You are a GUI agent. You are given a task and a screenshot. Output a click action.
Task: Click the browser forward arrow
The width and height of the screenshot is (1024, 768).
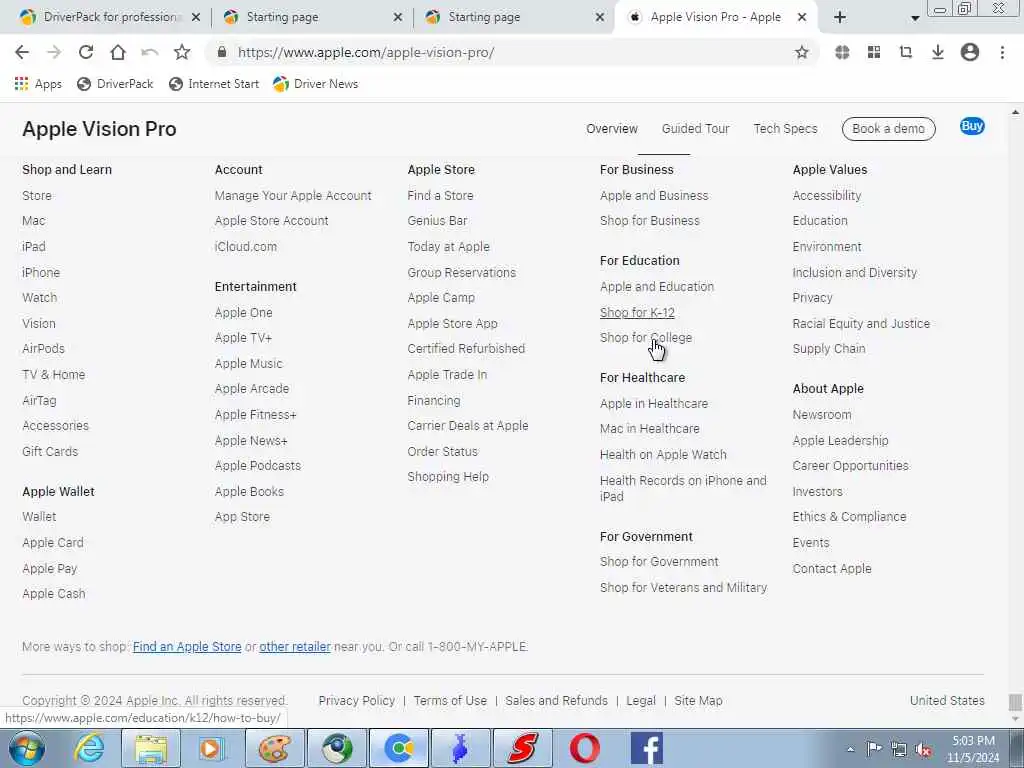coord(54,52)
